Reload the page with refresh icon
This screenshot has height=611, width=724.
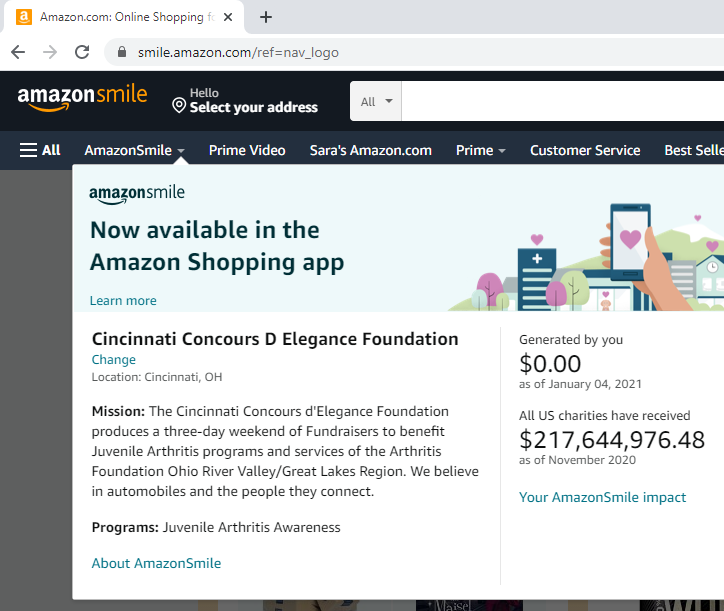click(x=82, y=52)
